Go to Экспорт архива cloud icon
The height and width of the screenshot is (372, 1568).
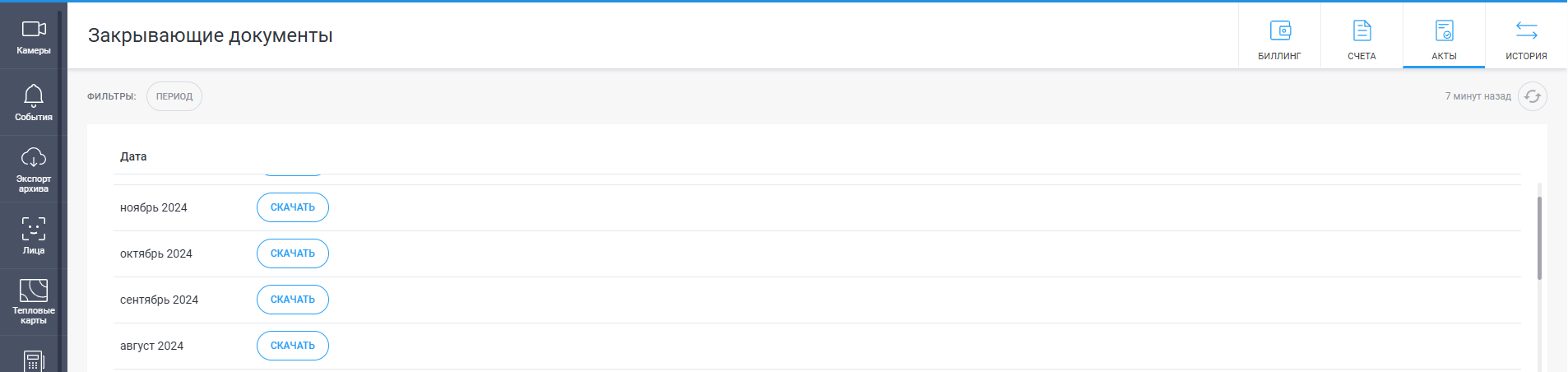(x=34, y=170)
